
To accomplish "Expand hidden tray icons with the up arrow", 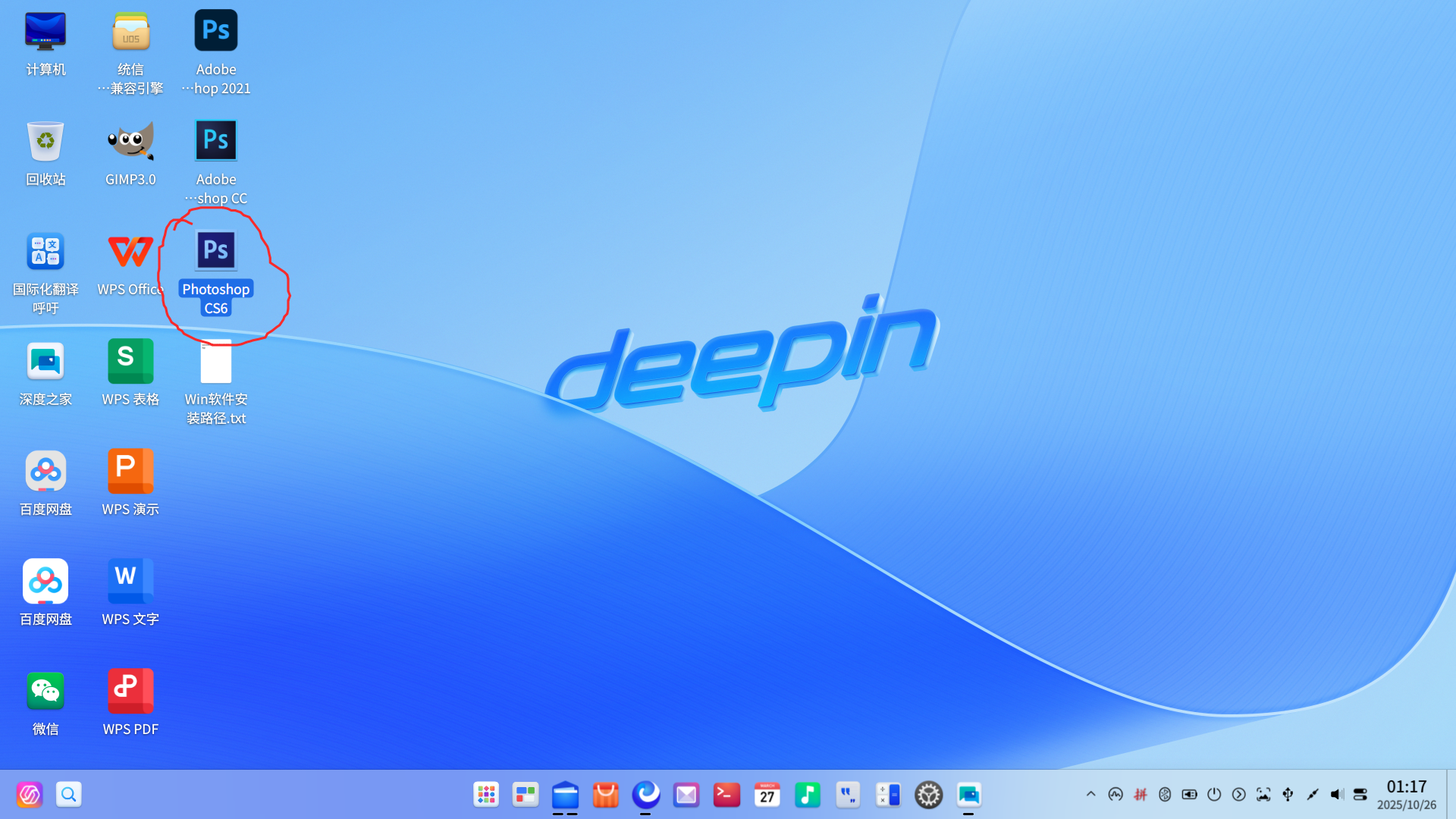I will click(x=1090, y=794).
